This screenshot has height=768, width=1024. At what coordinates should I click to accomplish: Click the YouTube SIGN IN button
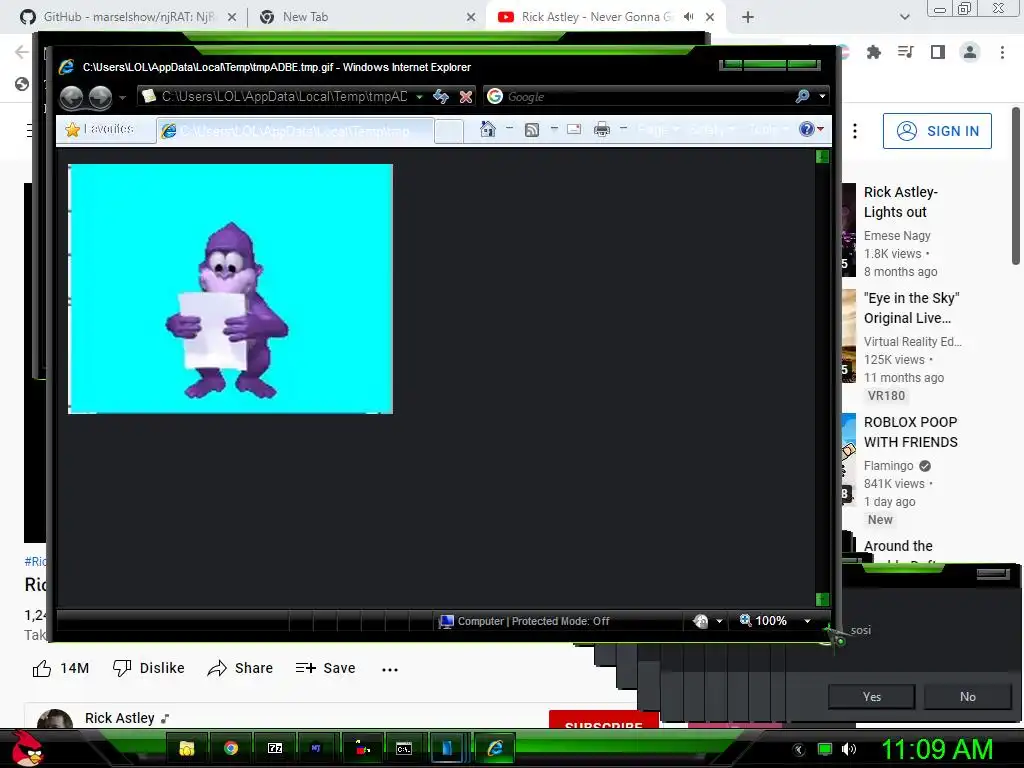pos(937,131)
